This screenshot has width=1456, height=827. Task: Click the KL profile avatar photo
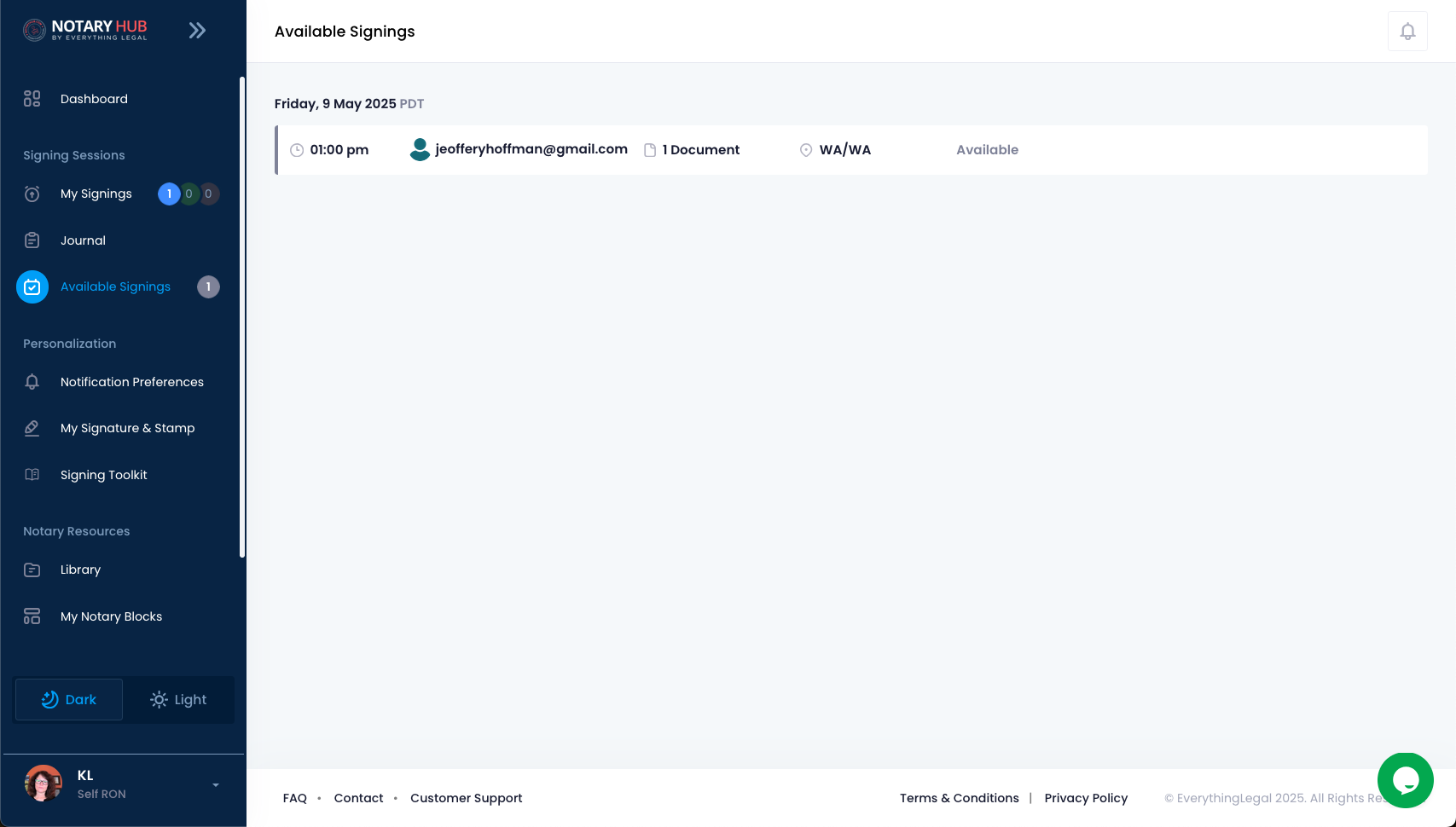(x=44, y=784)
